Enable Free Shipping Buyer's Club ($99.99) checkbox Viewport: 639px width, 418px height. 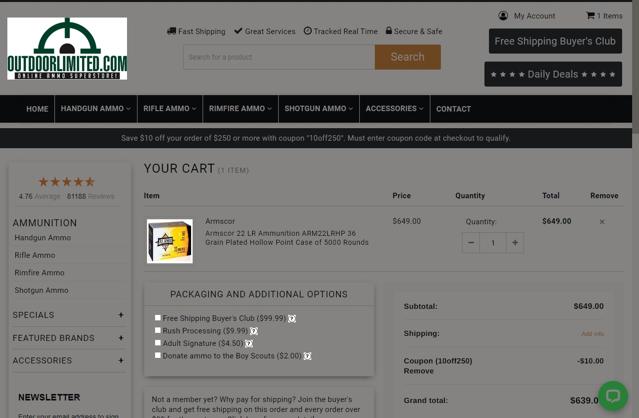pos(158,317)
